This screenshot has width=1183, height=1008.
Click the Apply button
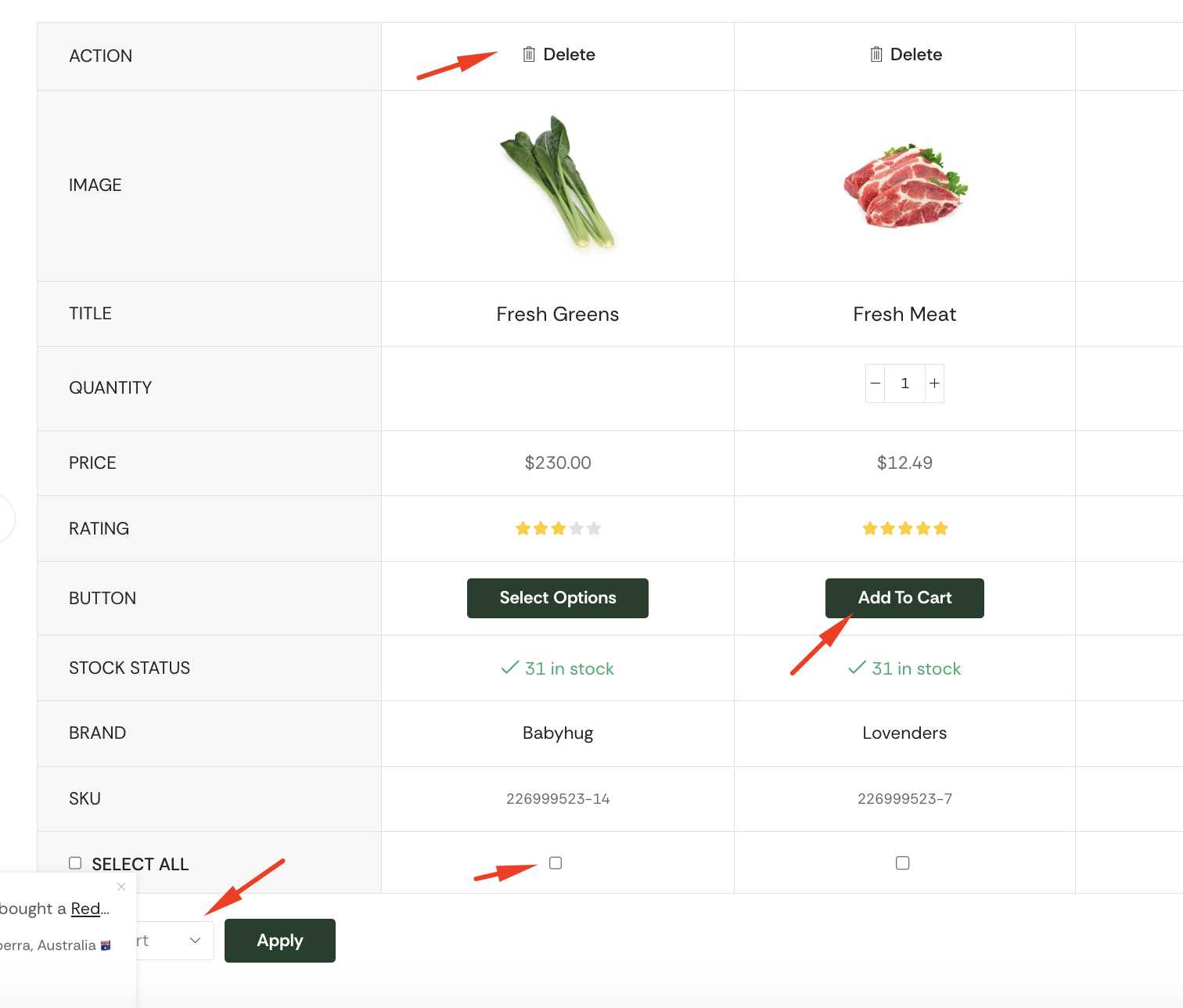click(280, 941)
